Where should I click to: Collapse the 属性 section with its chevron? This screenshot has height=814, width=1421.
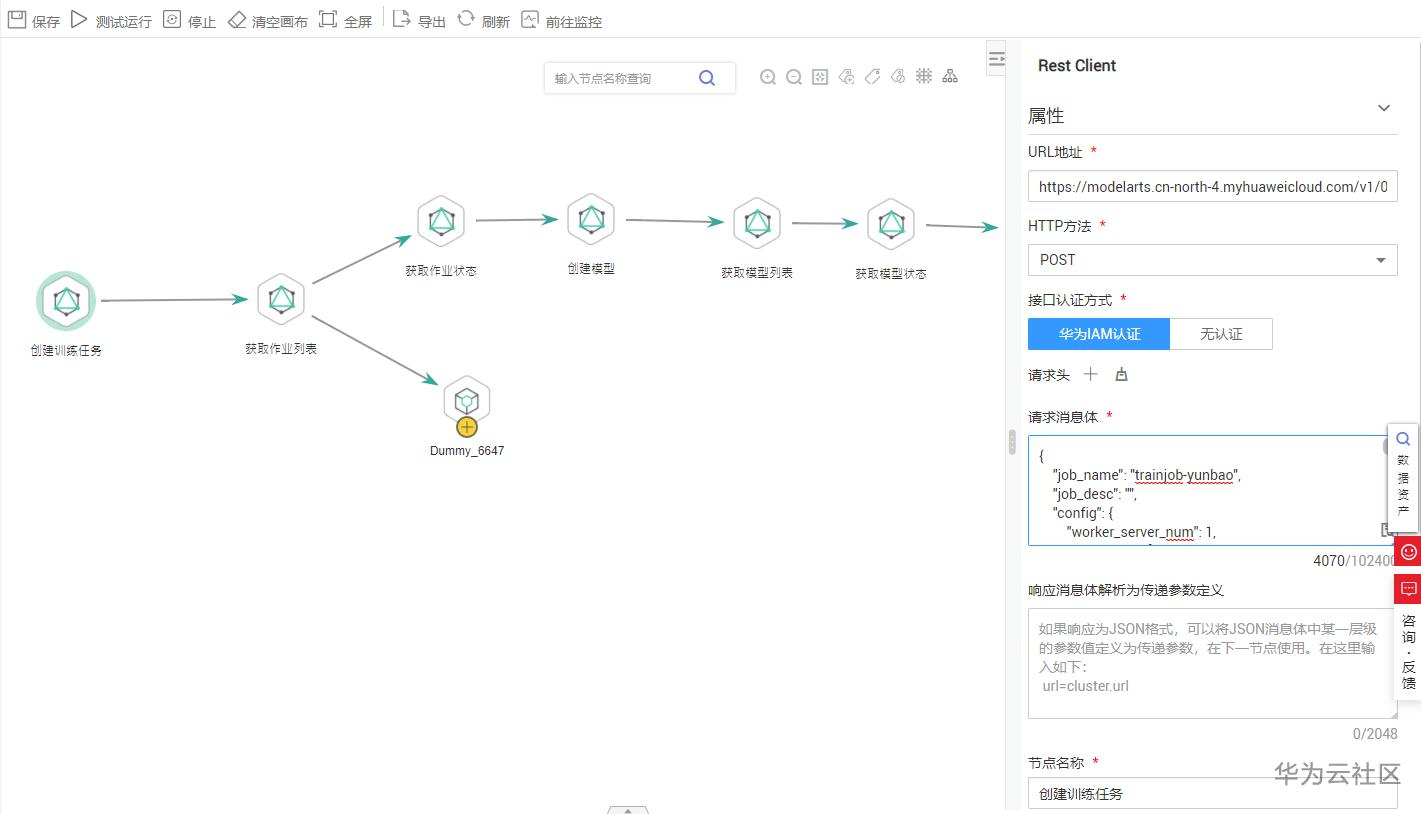coord(1383,108)
